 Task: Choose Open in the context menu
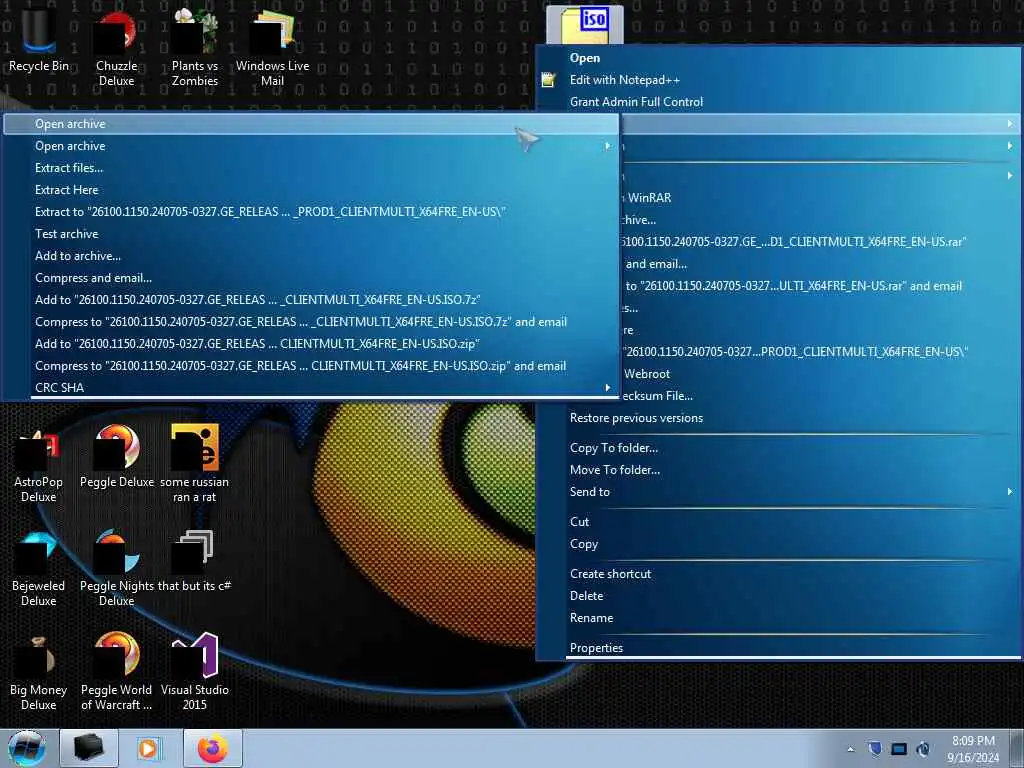tap(778, 57)
